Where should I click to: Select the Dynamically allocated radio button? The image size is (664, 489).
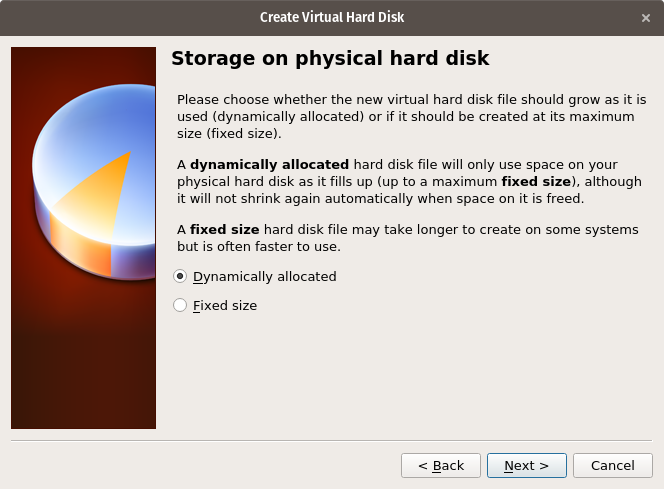tap(180, 277)
